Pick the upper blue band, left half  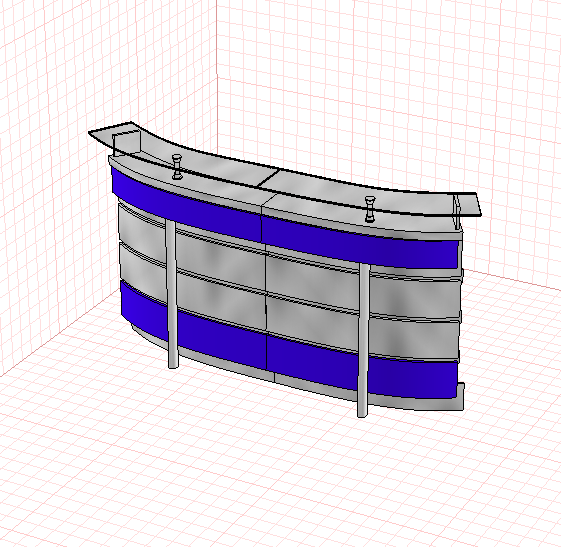pos(186,204)
